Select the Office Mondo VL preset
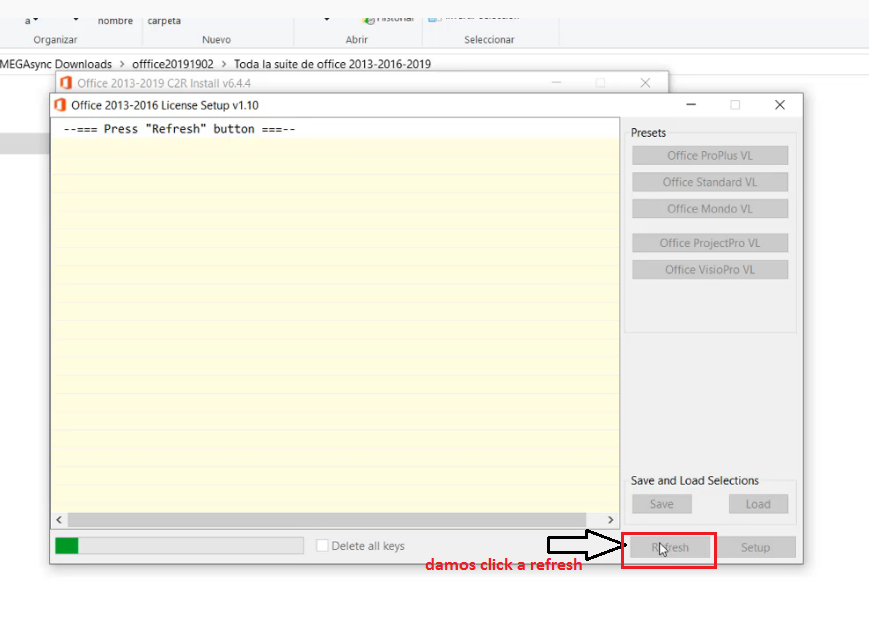This screenshot has width=869, height=621. (710, 209)
